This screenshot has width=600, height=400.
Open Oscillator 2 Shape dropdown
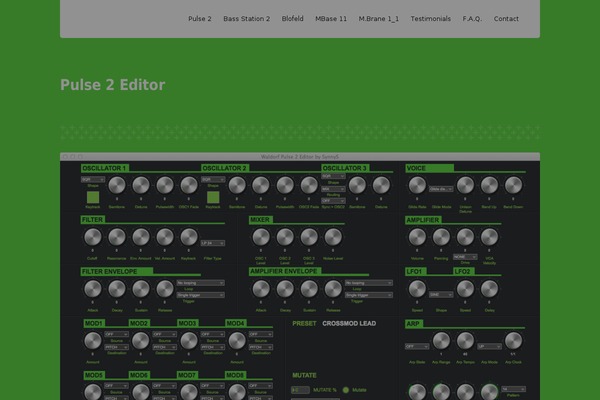click(213, 180)
